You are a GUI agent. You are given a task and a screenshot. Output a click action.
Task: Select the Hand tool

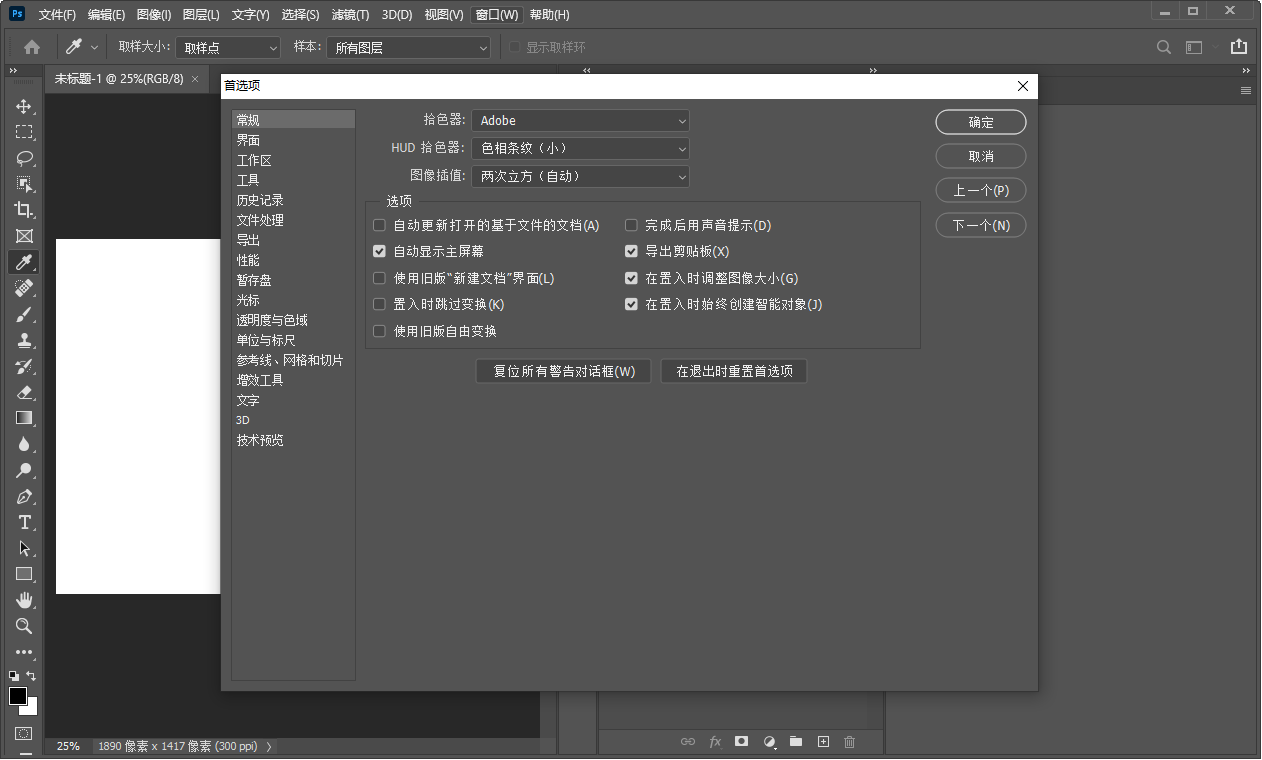[24, 600]
